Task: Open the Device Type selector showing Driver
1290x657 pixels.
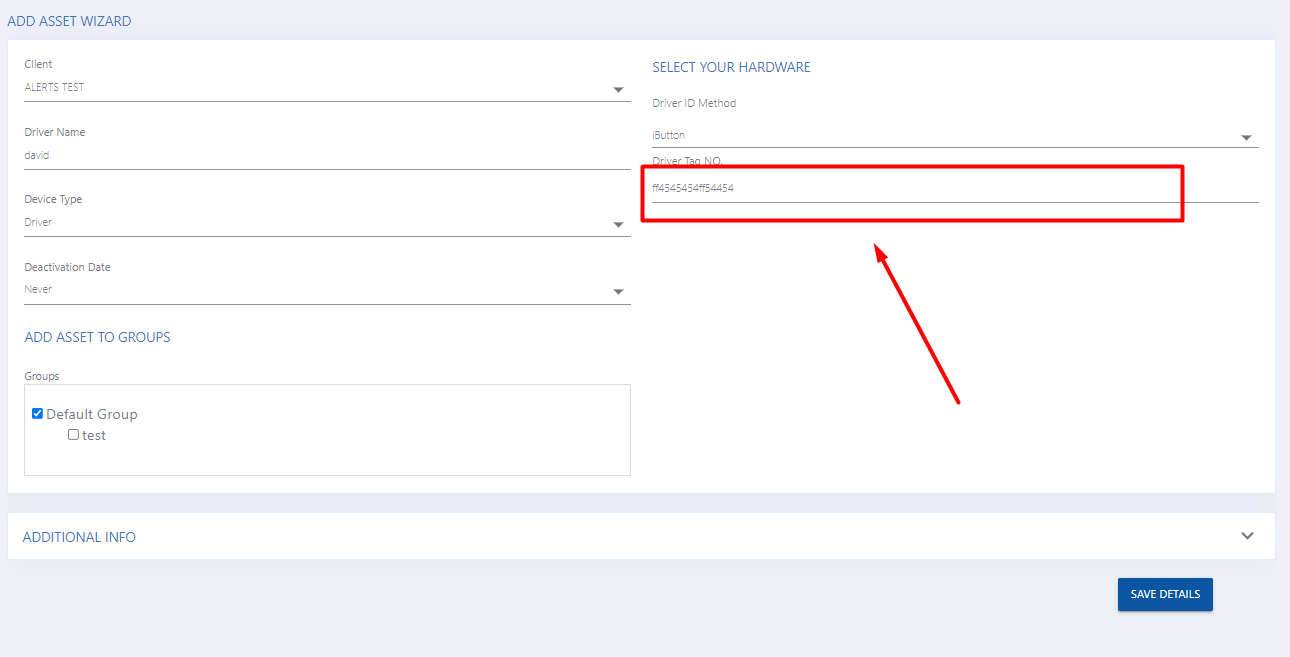Action: (300, 223)
